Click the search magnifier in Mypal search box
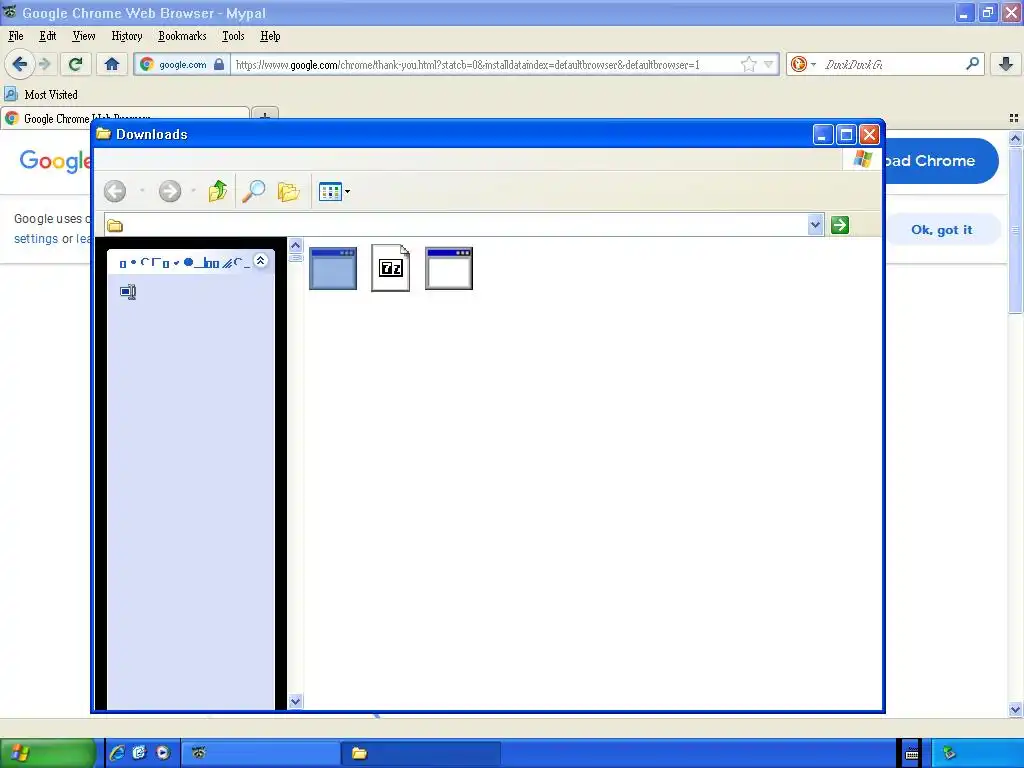 point(972,63)
